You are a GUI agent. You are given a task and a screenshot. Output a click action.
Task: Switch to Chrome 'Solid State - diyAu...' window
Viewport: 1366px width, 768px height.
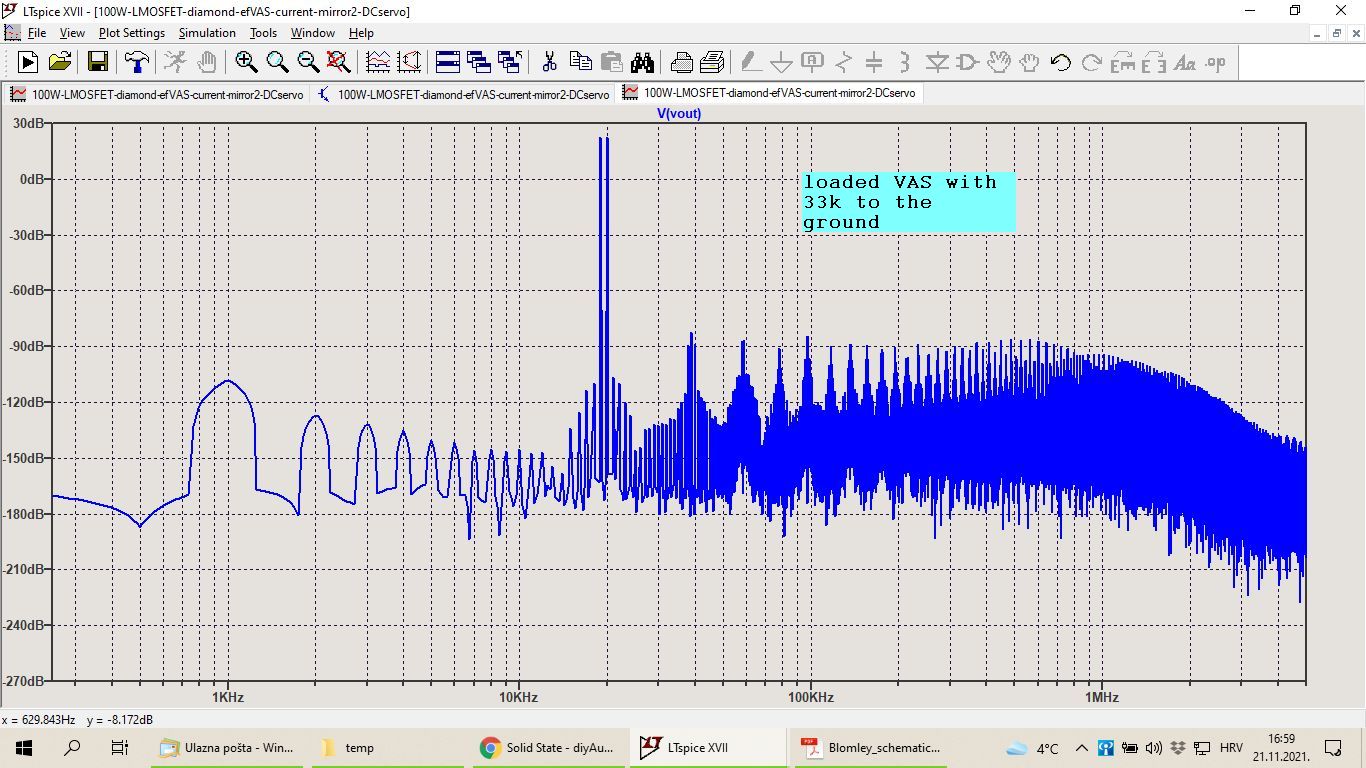point(551,748)
